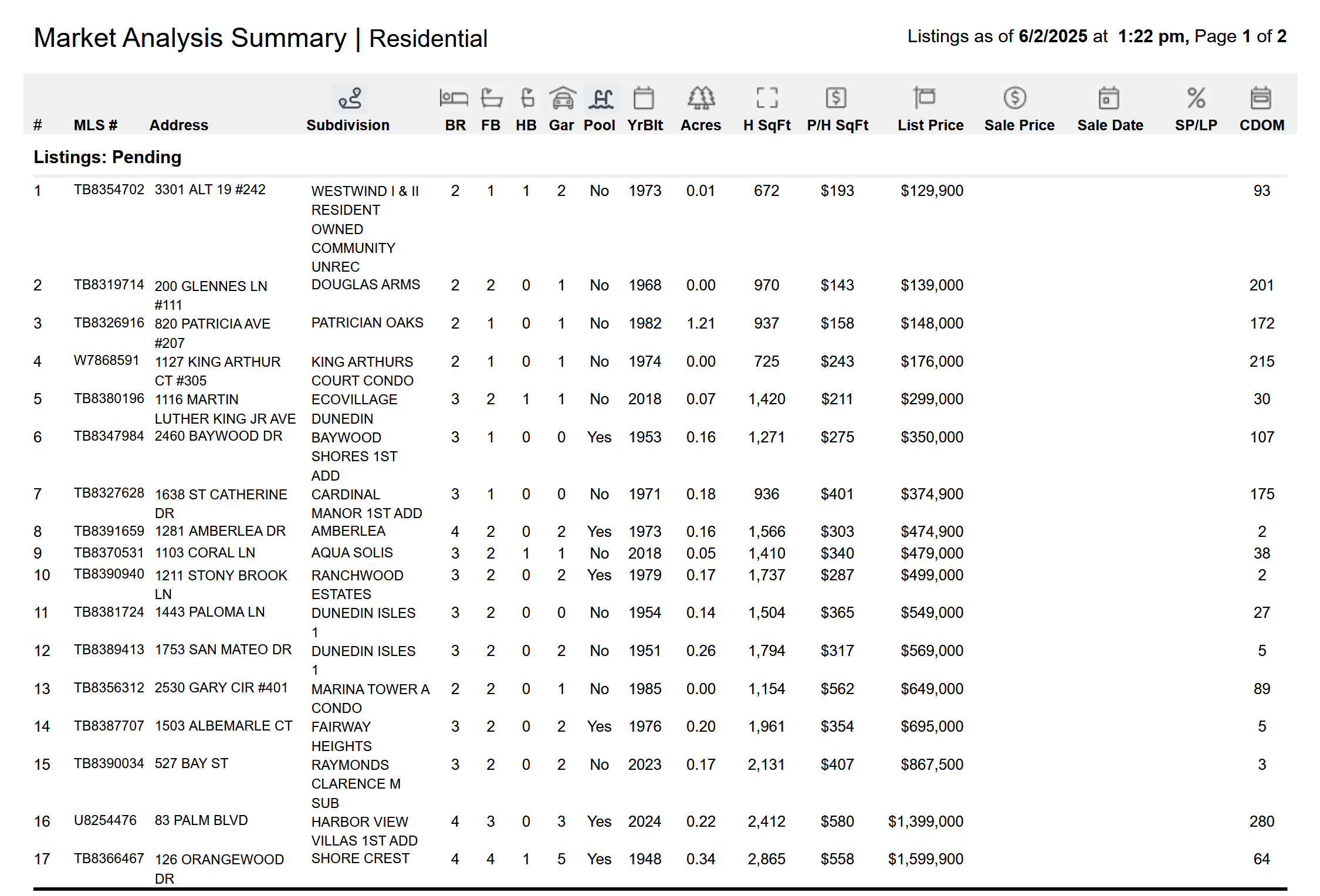Click the percent icon above SP/LP
Image resolution: width=1320 pixels, height=896 pixels.
(x=1196, y=97)
